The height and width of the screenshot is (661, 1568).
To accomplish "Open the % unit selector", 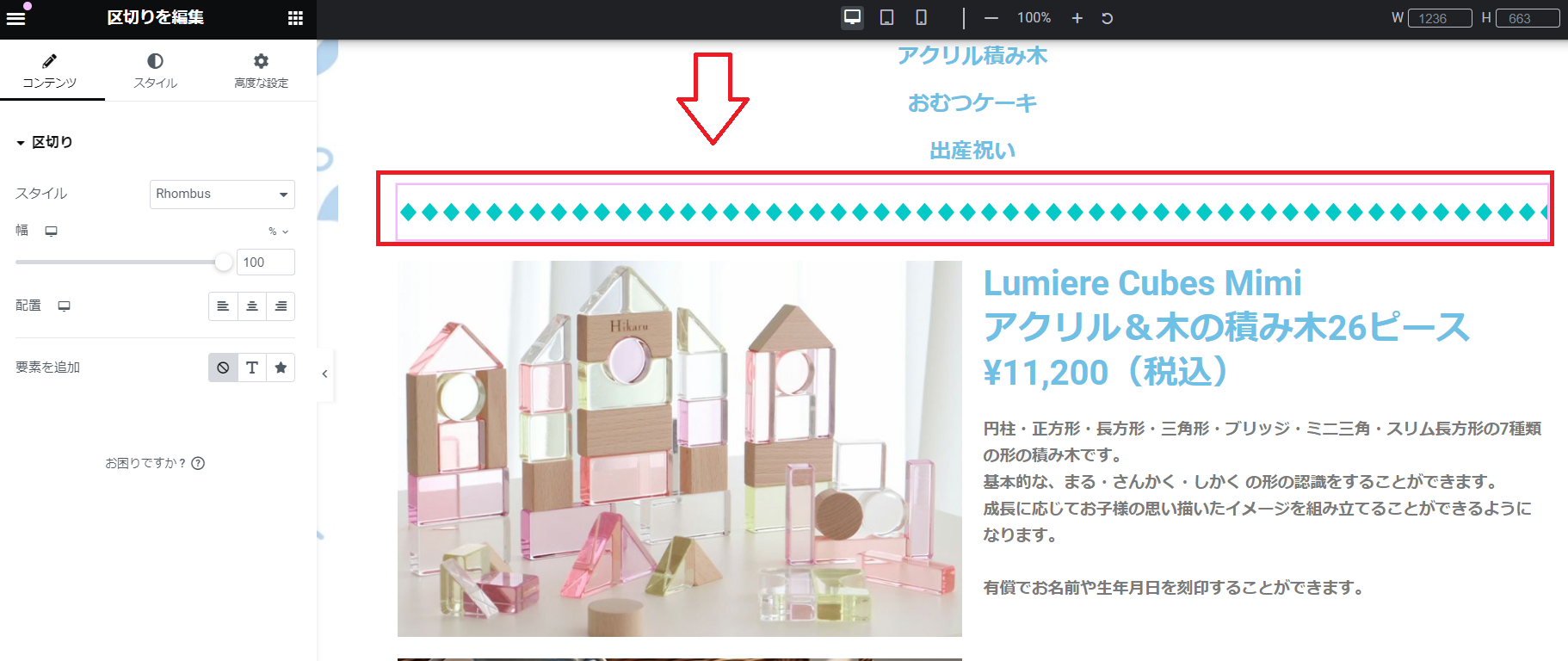I will click(279, 231).
